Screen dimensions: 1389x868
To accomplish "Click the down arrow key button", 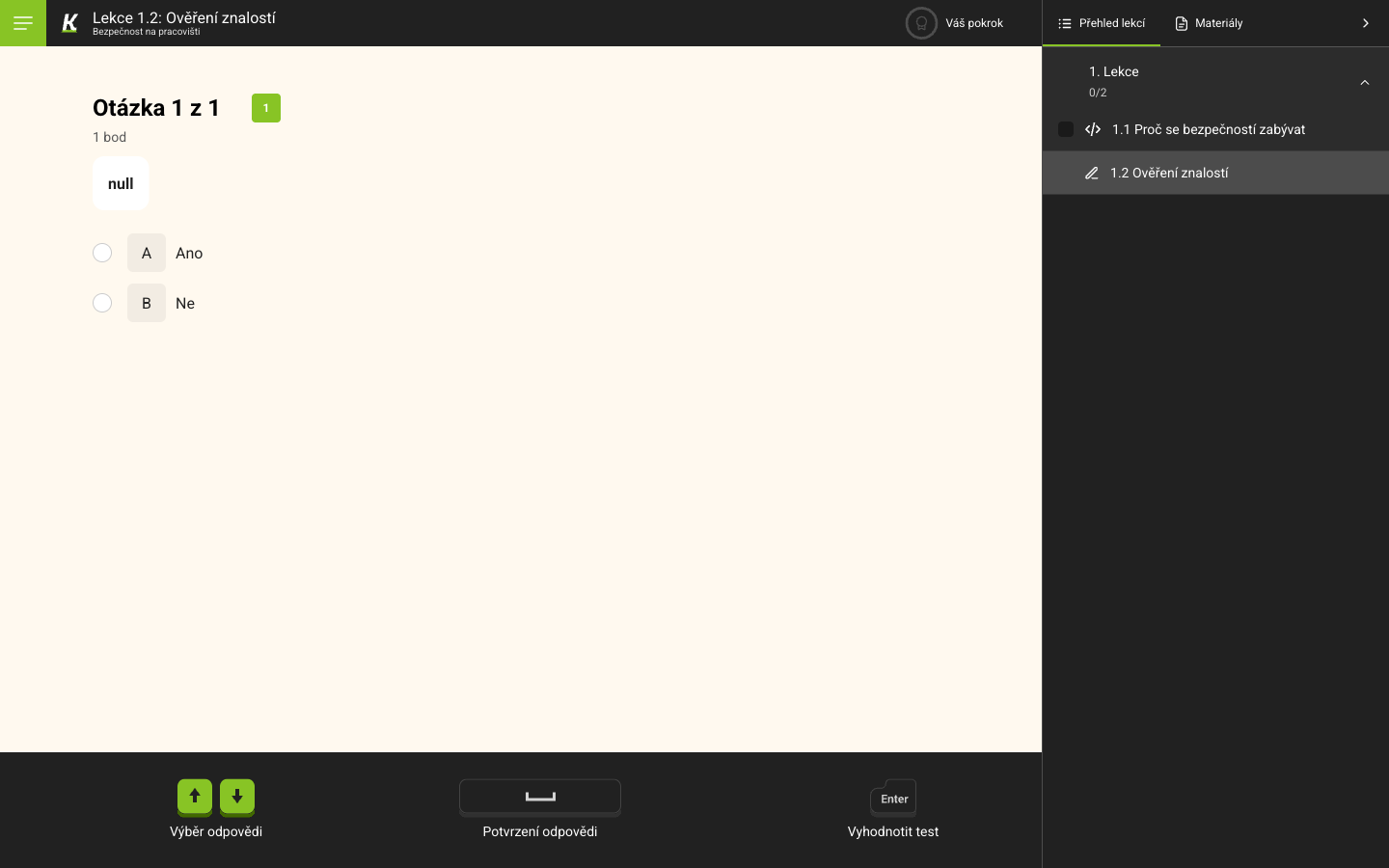I will point(237,797).
